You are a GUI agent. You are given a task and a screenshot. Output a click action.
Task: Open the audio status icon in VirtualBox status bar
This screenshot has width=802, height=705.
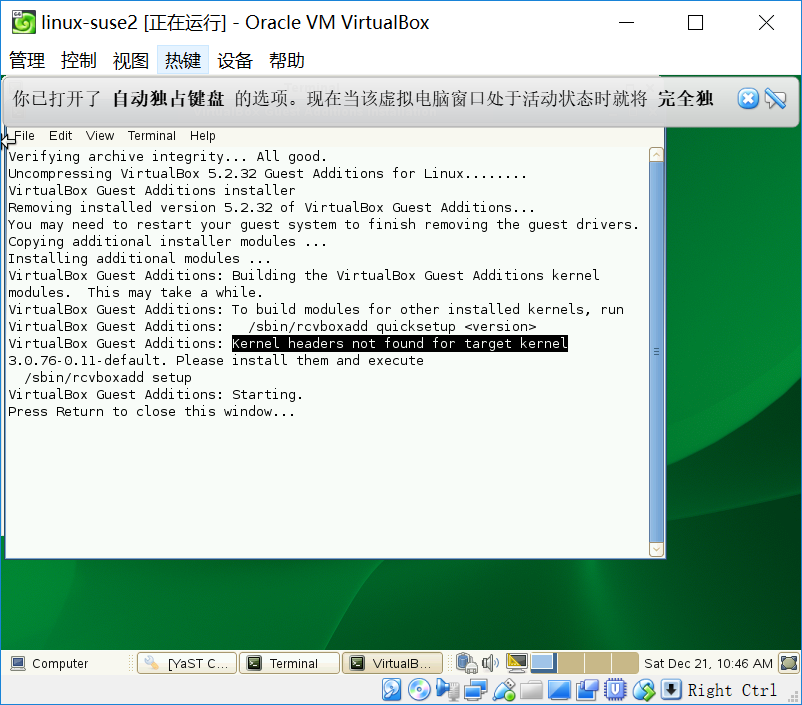pyautogui.click(x=448, y=690)
